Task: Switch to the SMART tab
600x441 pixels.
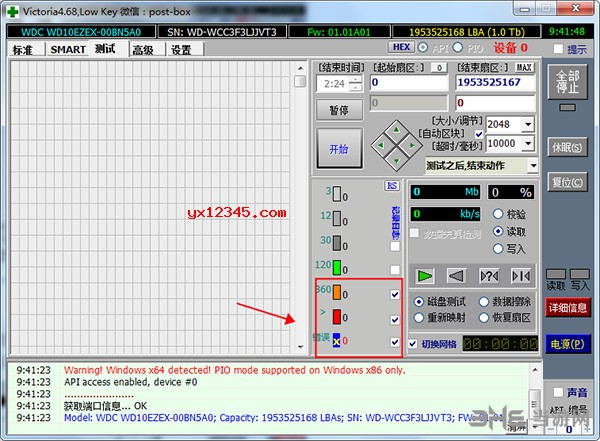Action: coord(68,50)
